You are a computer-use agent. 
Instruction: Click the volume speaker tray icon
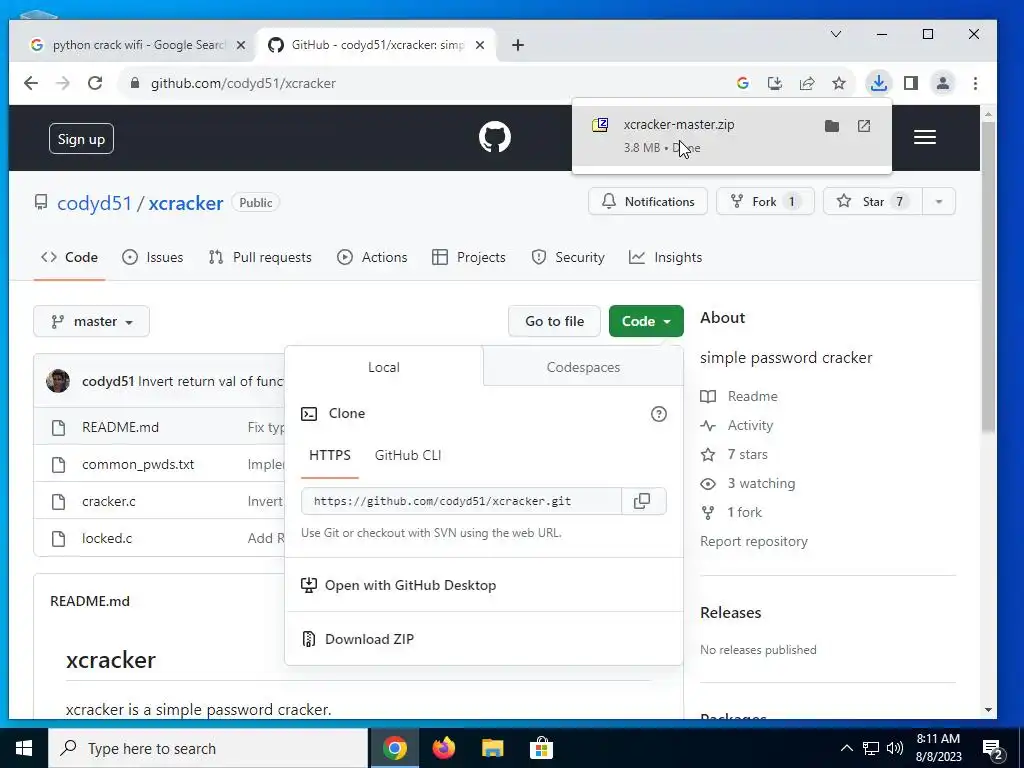click(x=895, y=748)
